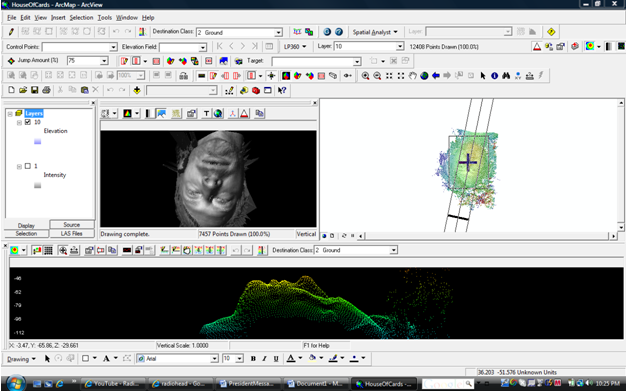
Task: Toggle Underline text formatting
Action: coord(276,358)
